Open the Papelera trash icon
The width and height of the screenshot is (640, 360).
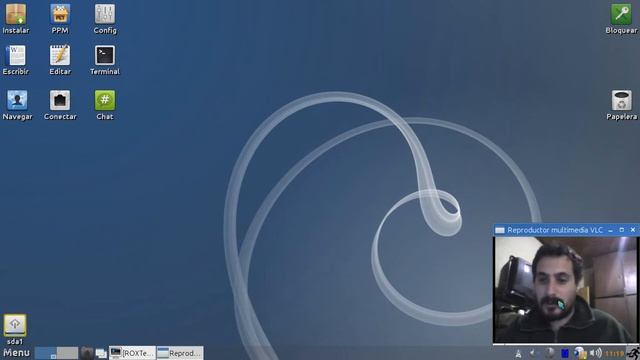click(621, 105)
